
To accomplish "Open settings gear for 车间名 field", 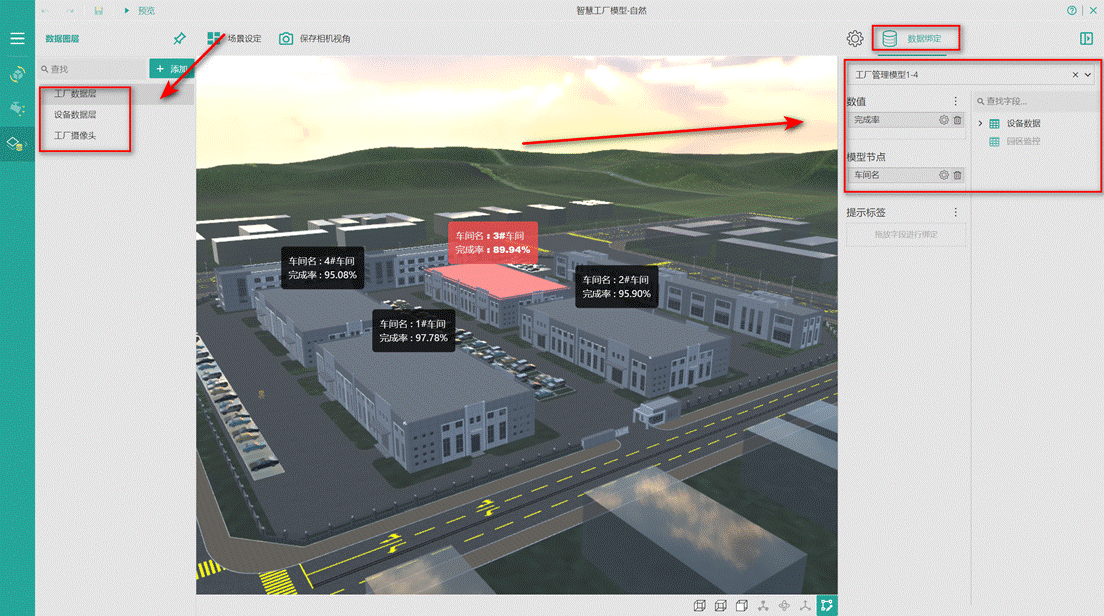I will 944,175.
